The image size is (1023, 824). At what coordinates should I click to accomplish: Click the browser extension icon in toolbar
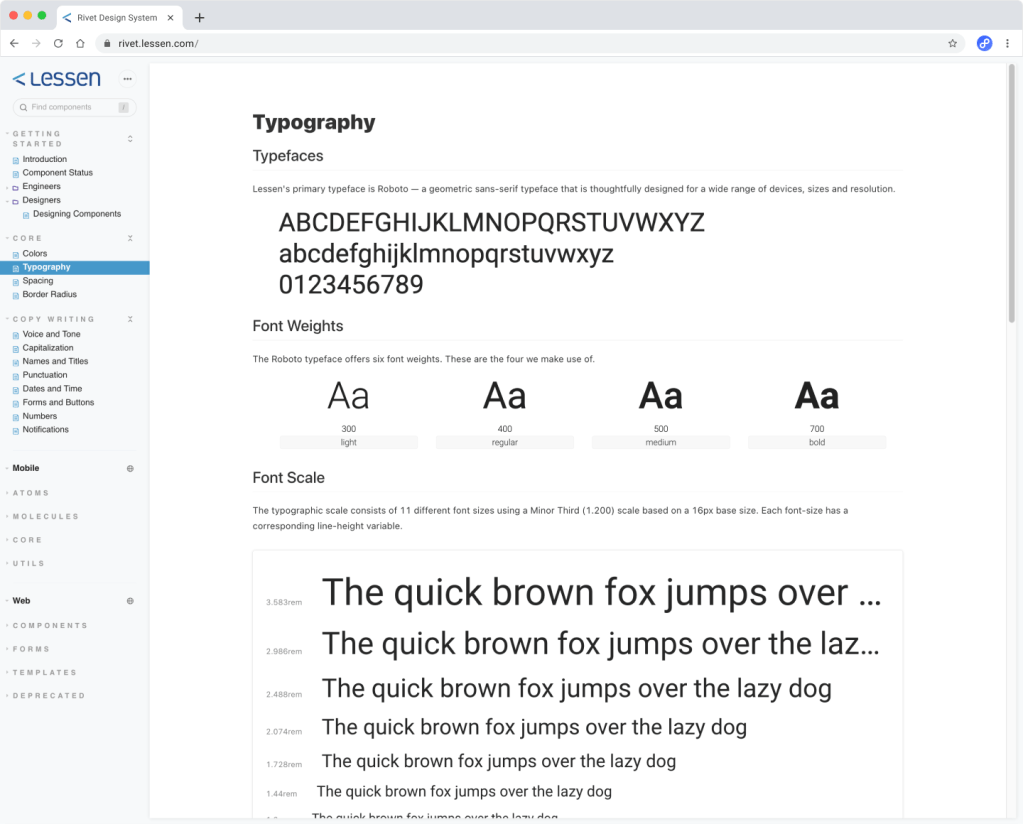(x=984, y=43)
